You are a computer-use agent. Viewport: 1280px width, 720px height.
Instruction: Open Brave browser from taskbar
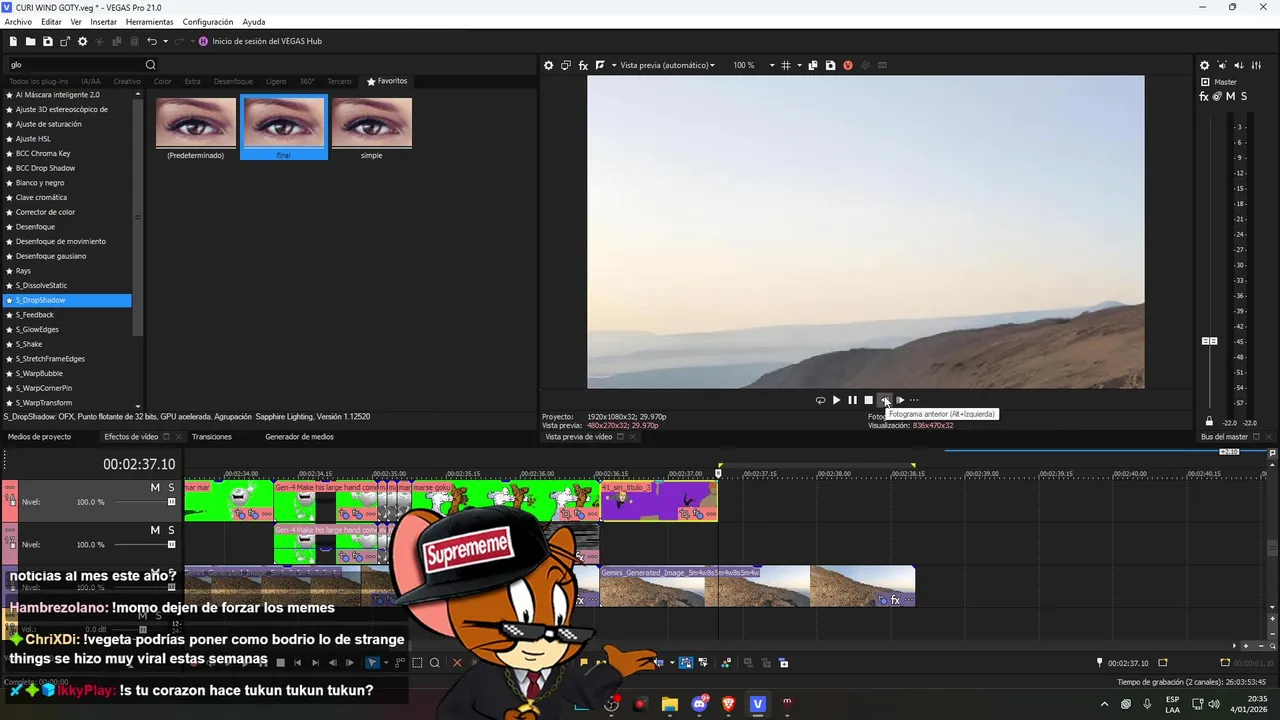pyautogui.click(x=728, y=704)
